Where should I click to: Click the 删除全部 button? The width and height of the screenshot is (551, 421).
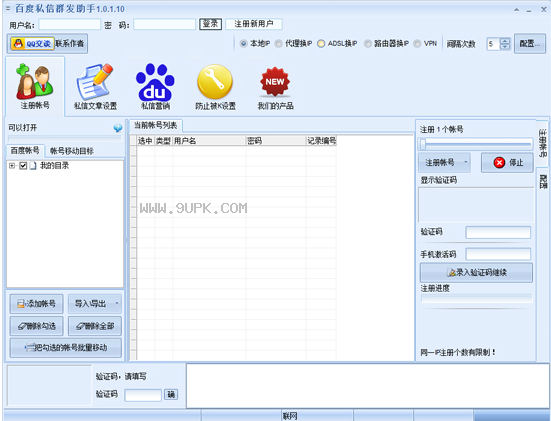[95, 326]
